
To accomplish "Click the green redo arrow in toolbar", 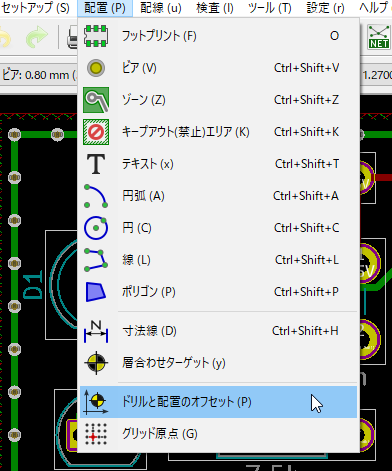I will point(37,36).
